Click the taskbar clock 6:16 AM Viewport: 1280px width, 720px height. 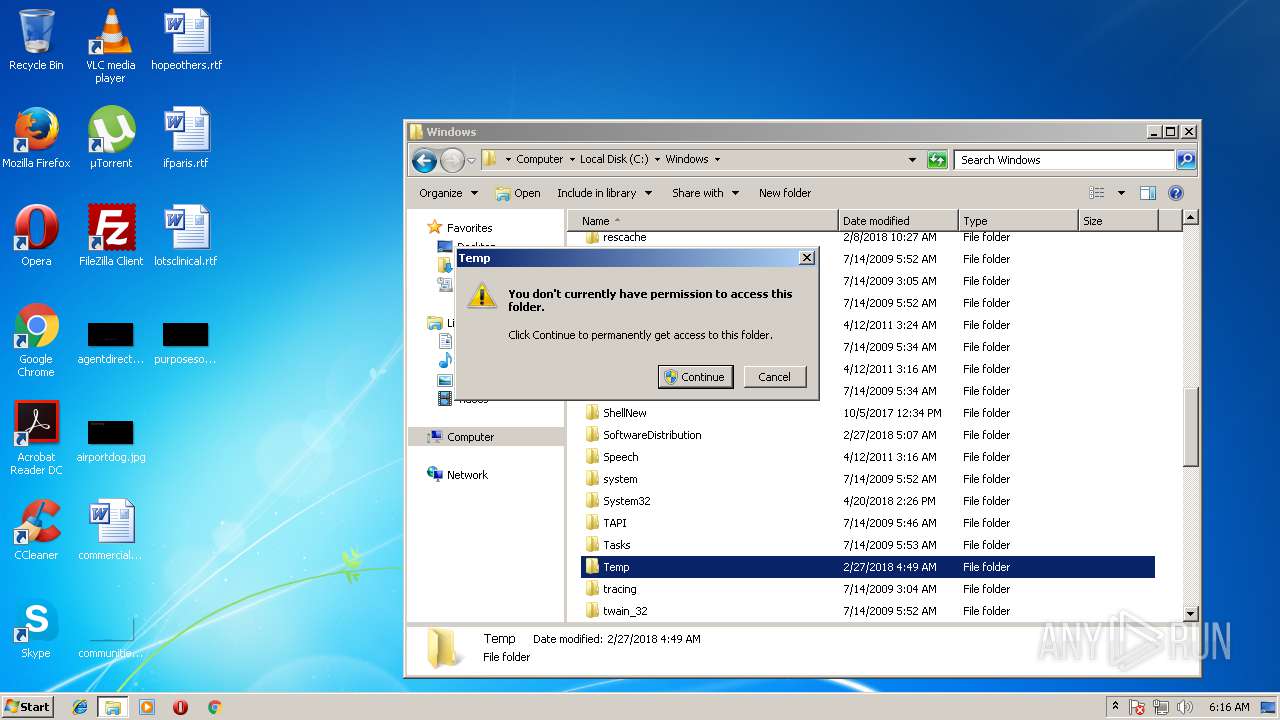(1229, 707)
